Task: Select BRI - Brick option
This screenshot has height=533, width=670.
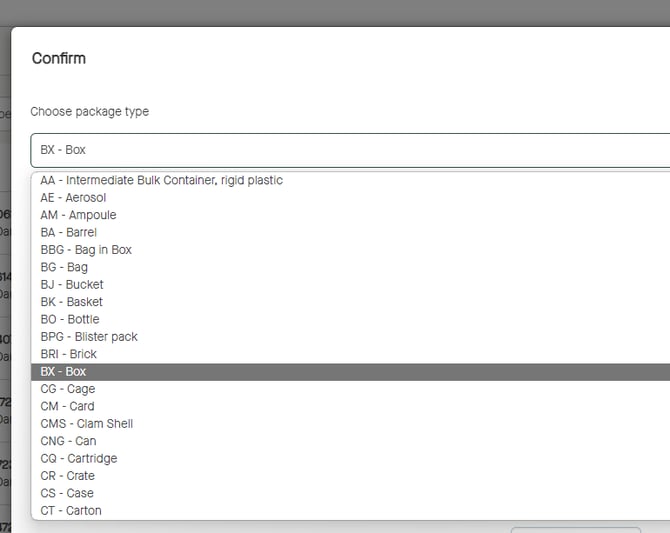Action: point(68,354)
